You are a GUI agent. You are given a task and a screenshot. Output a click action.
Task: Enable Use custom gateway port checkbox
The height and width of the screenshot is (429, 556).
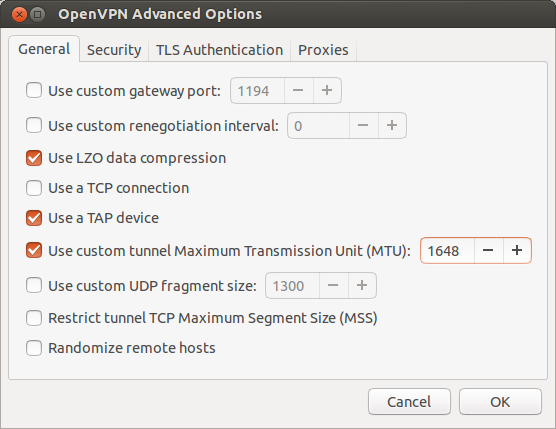point(34,90)
